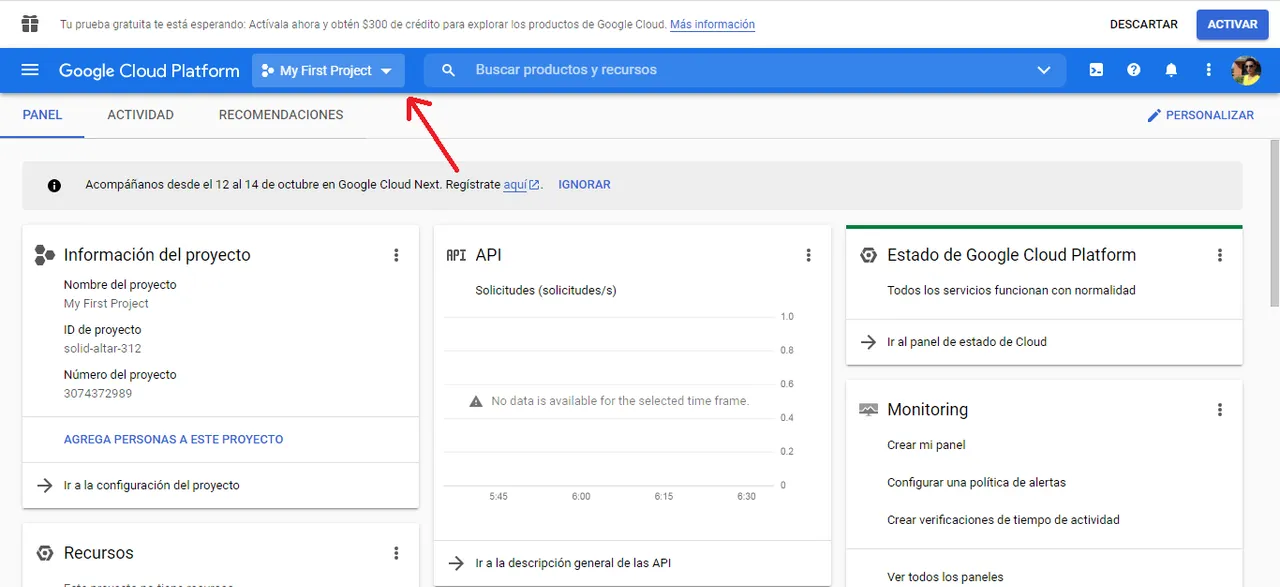Switch to the ACTIVIDAD tab
The width and height of the screenshot is (1280, 587).
140,115
